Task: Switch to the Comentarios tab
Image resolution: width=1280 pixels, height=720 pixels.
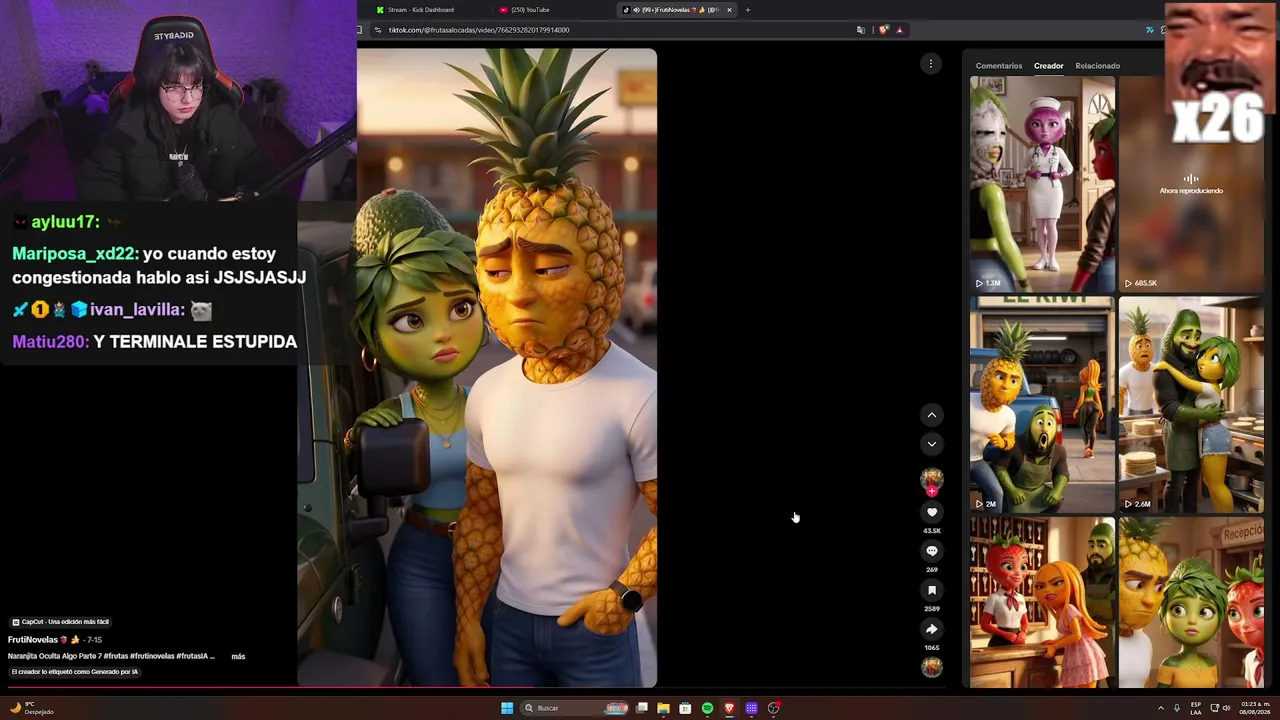Action: [999, 66]
